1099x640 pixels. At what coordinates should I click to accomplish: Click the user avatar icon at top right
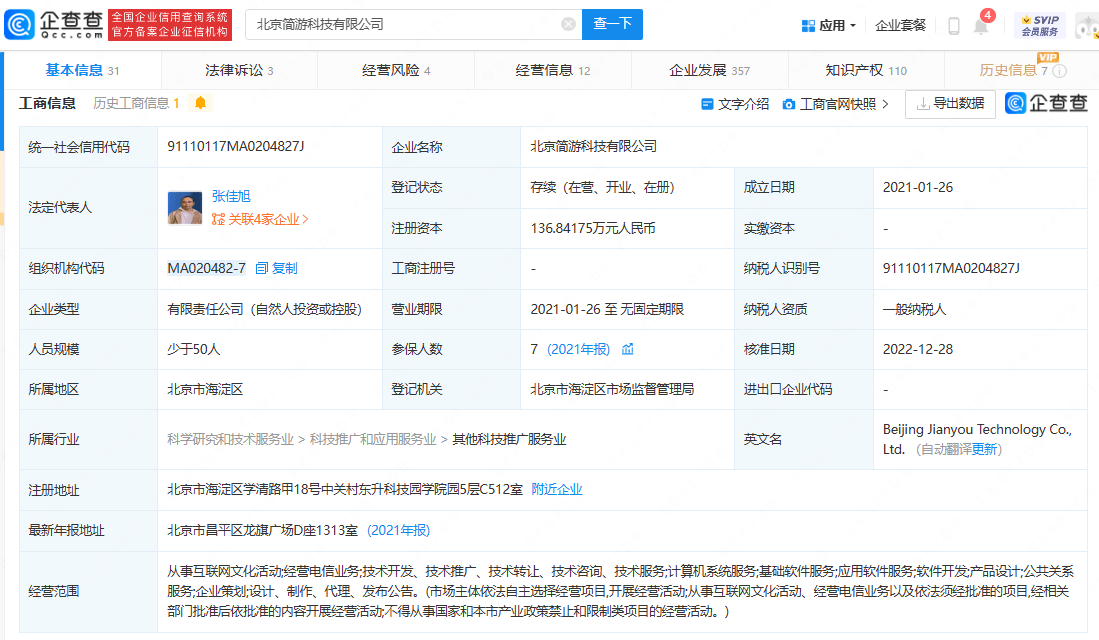[1087, 26]
